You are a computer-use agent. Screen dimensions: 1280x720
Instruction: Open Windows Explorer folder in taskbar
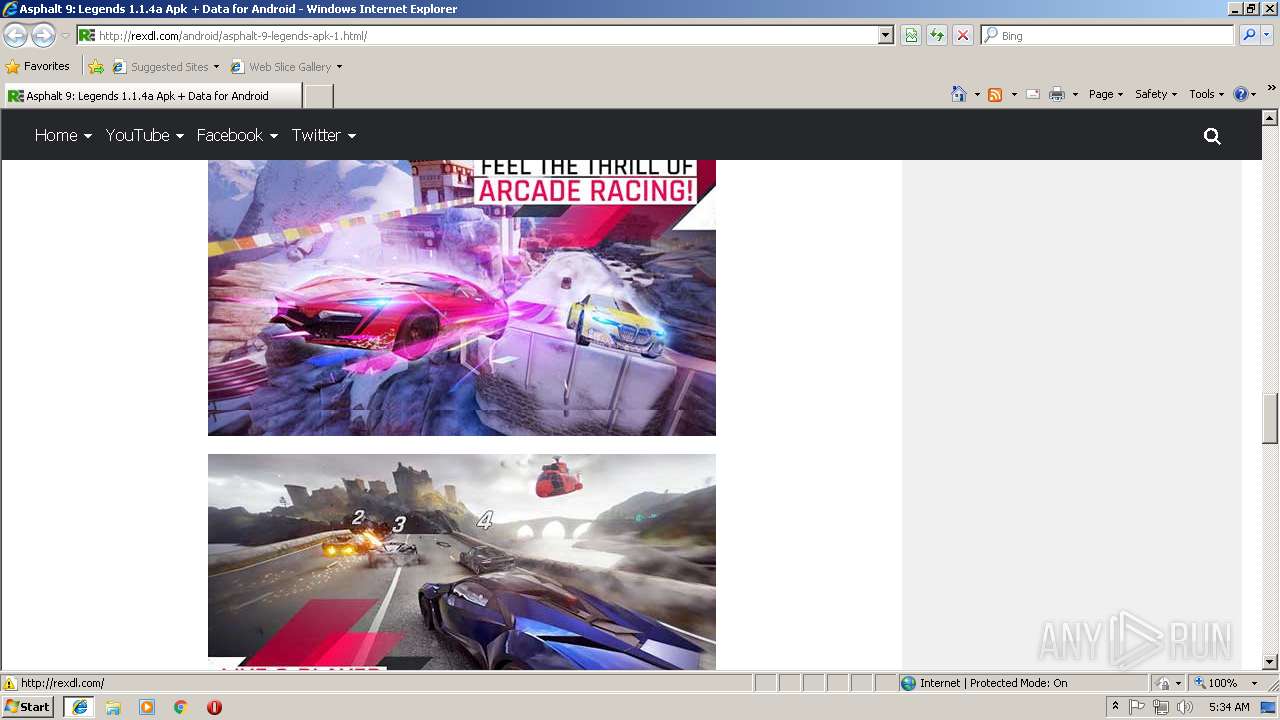click(x=113, y=707)
